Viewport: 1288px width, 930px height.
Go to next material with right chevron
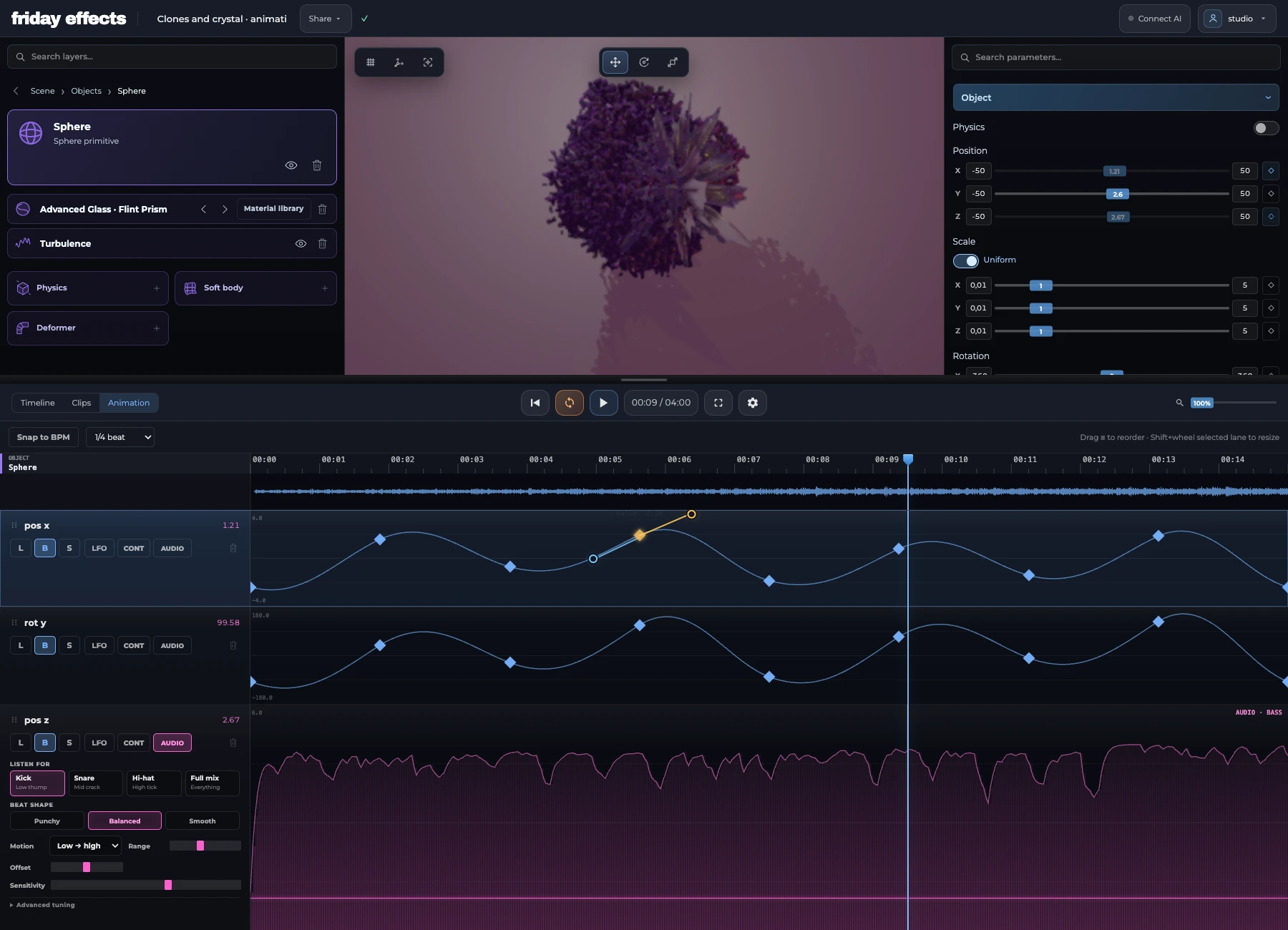tap(225, 209)
